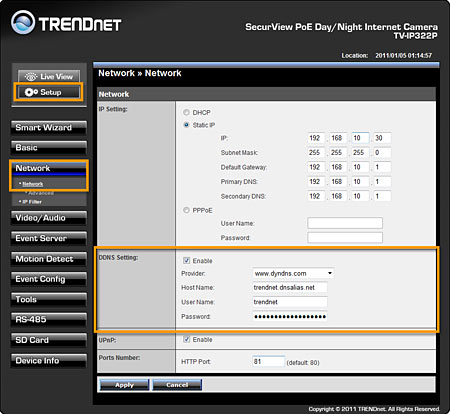The height and width of the screenshot is (414, 450).
Task: Open Live View with the eye icon
Action: coord(49,76)
